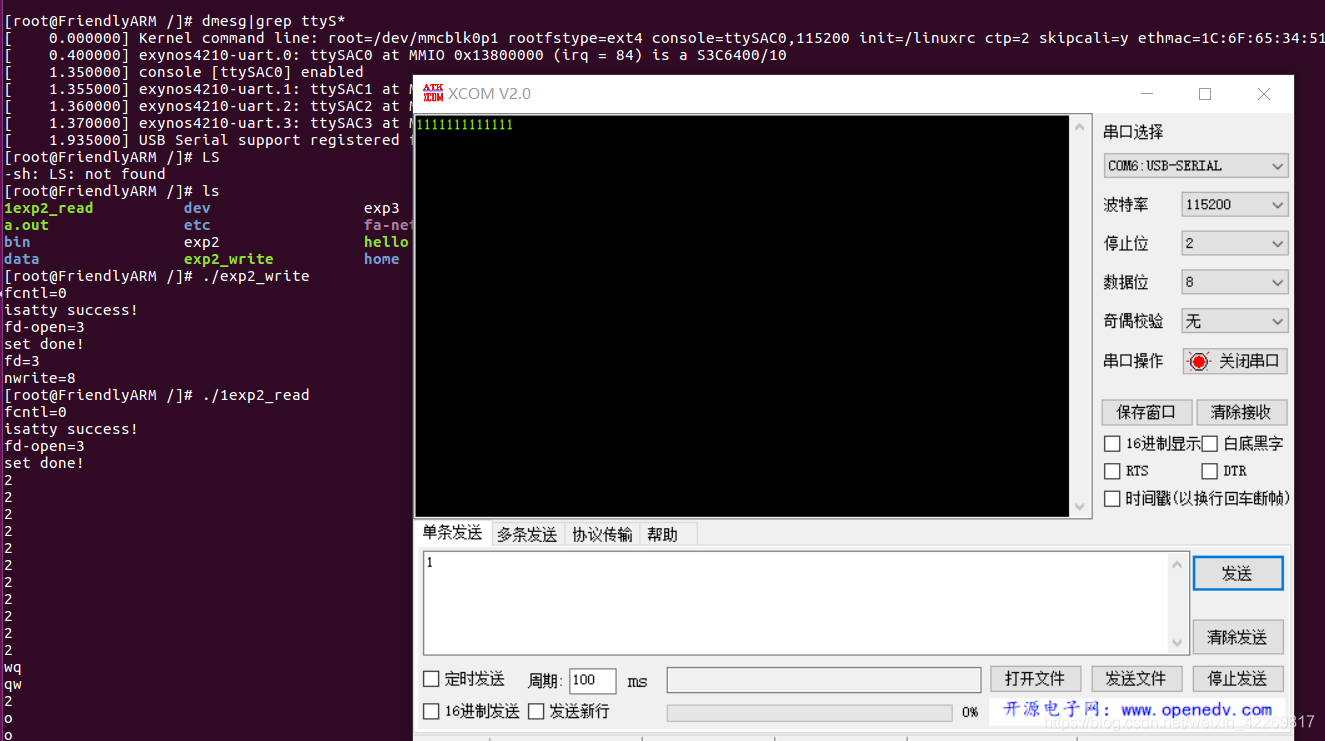Open the 波特率 115200 baud rate dropdown
Viewport: 1325px width, 741px height.
[x=1235, y=205]
